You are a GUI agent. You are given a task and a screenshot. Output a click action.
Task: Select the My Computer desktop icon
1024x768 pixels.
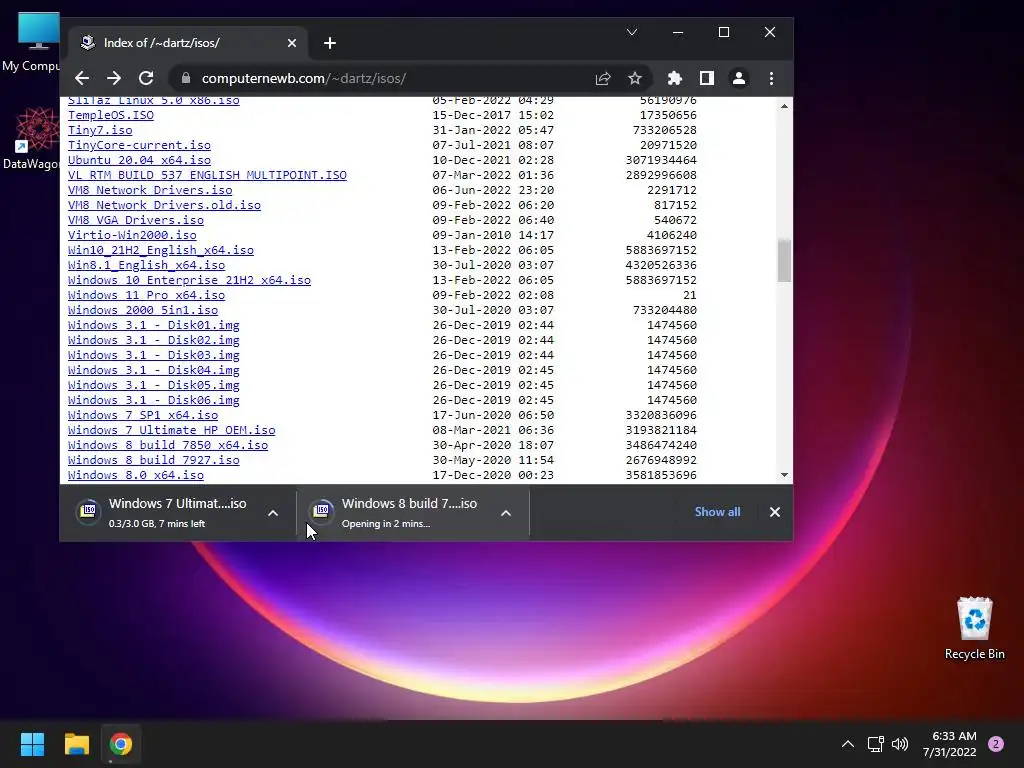[31, 43]
